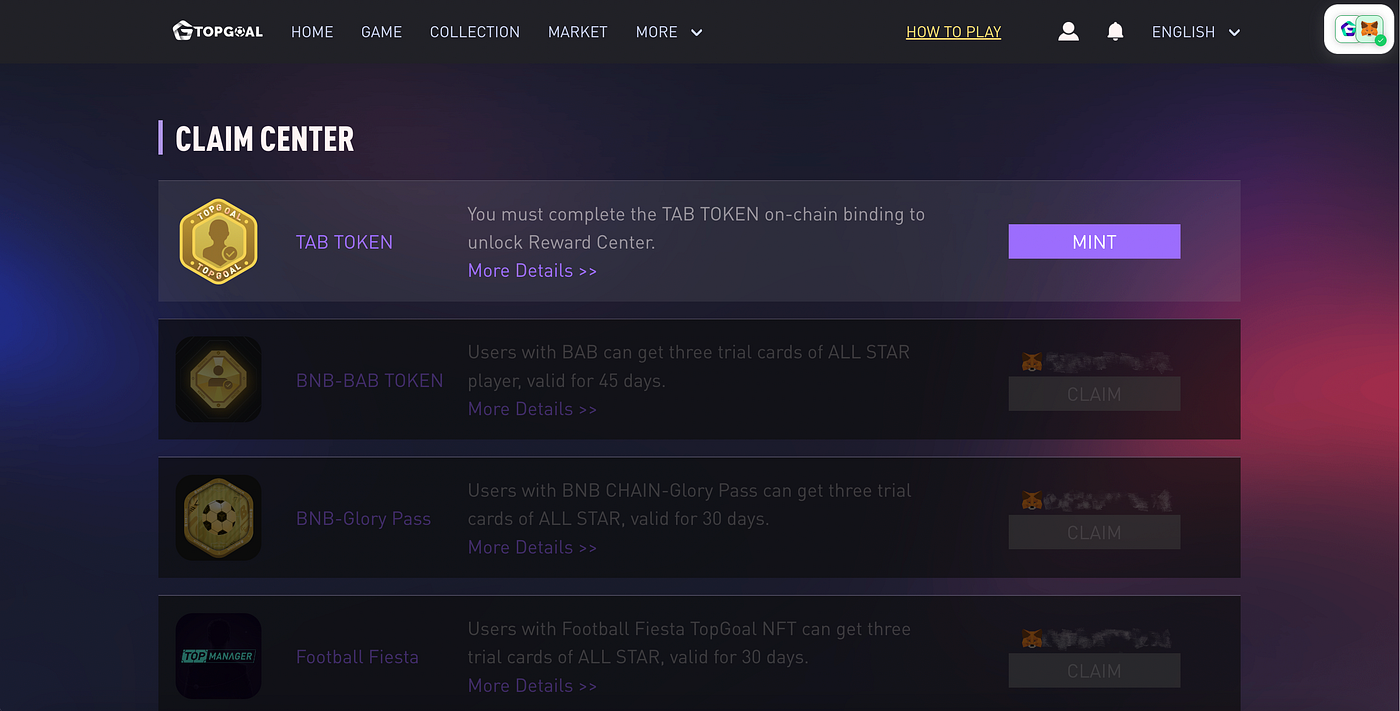Screen dimensions: 1400x711
Task: Click the TAB TOKEN gold badge
Action: point(218,241)
